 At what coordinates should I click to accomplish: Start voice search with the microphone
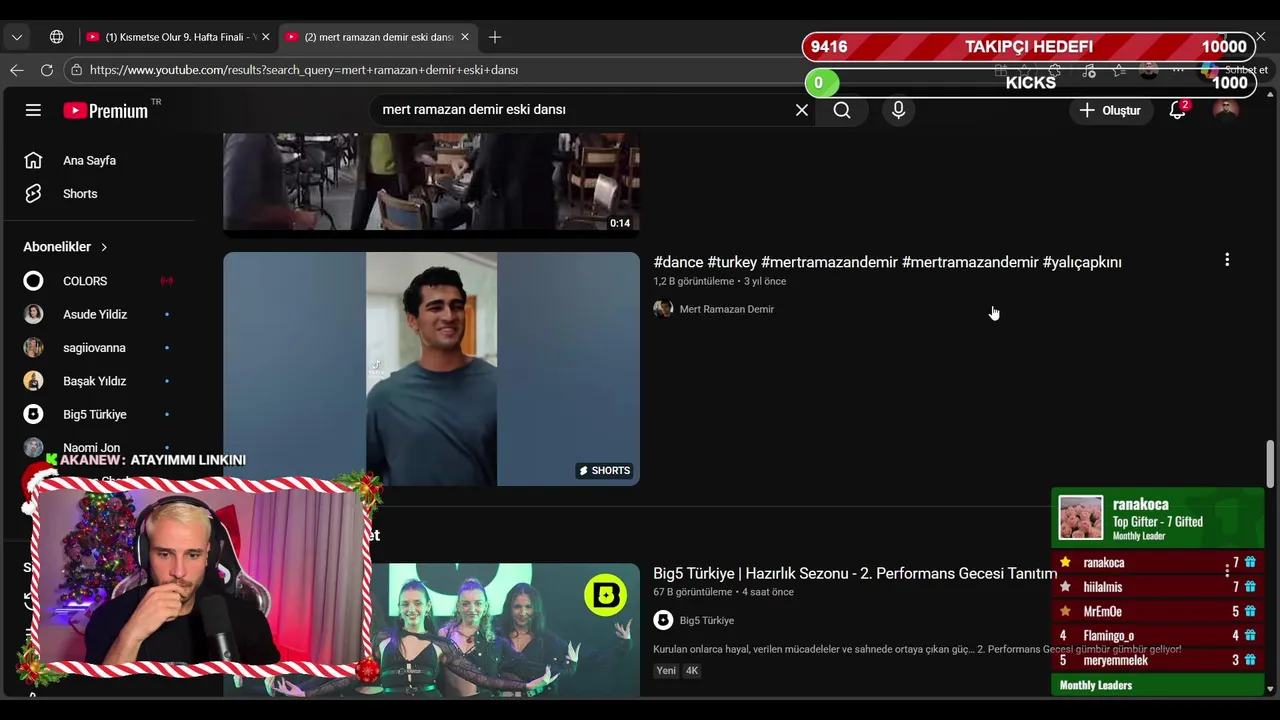click(x=898, y=110)
